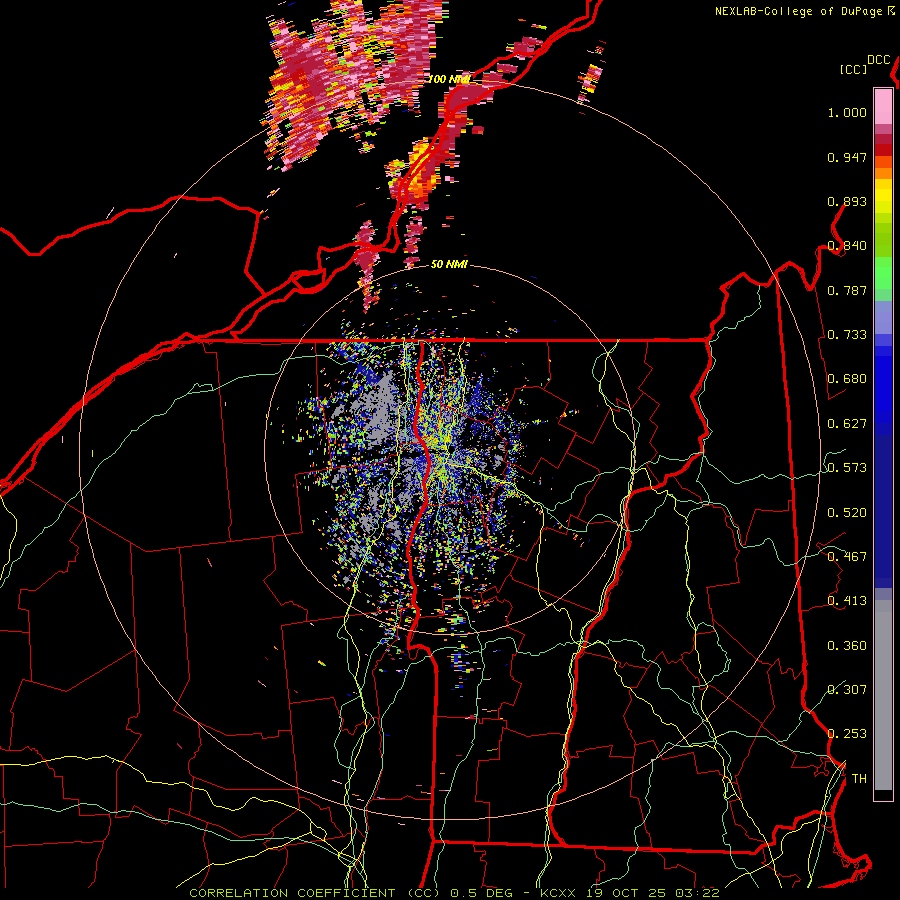The width and height of the screenshot is (900, 900).
Task: Select the 1.000 legend value
Action: pyautogui.click(x=847, y=112)
